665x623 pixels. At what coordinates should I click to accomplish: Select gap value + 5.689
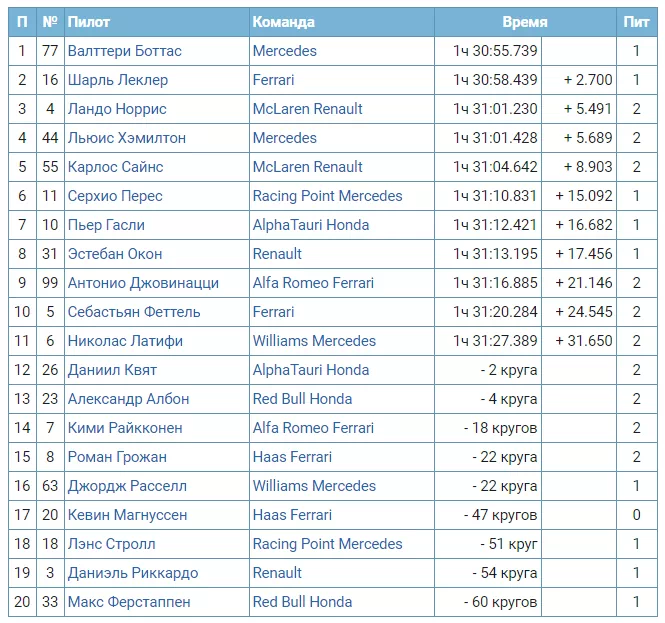pos(588,138)
